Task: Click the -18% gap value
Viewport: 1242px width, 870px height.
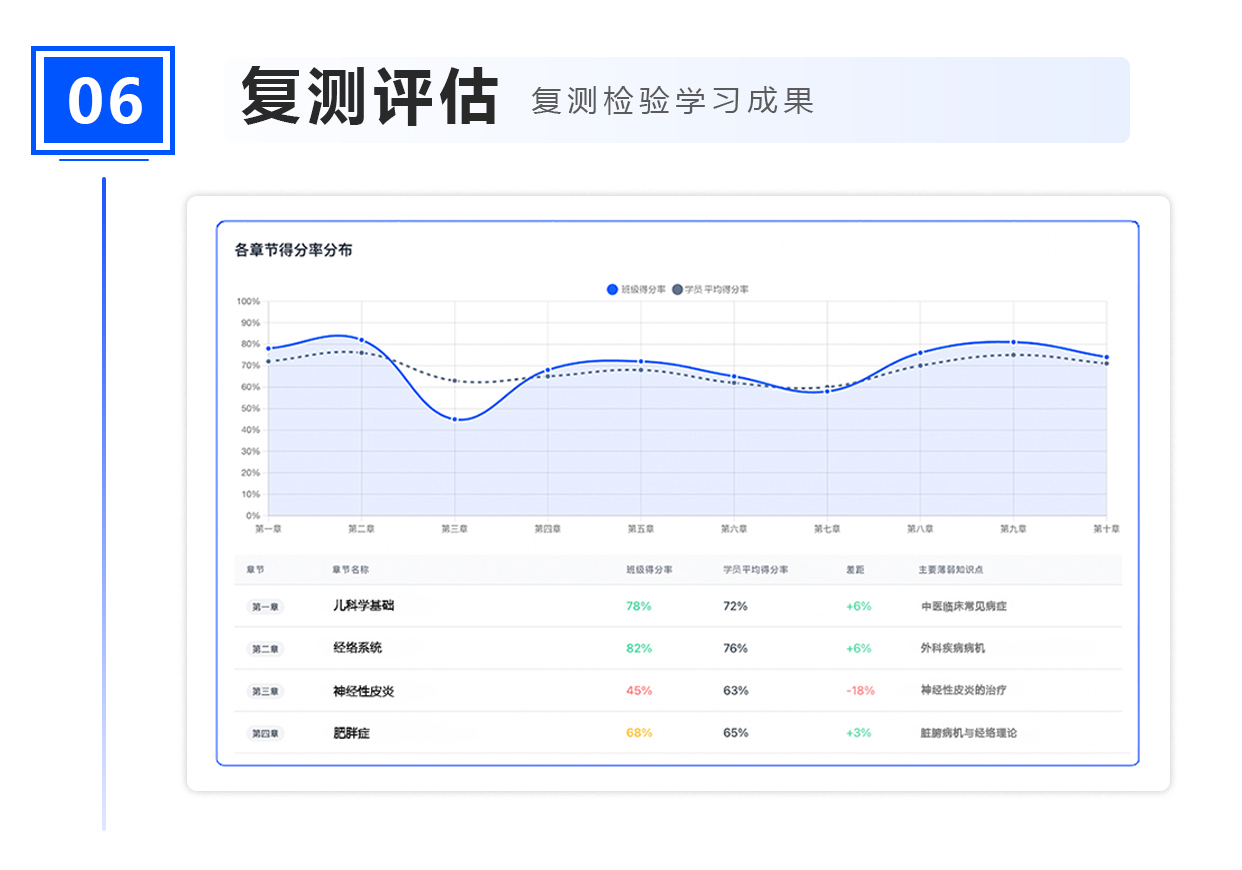Action: [x=860, y=691]
